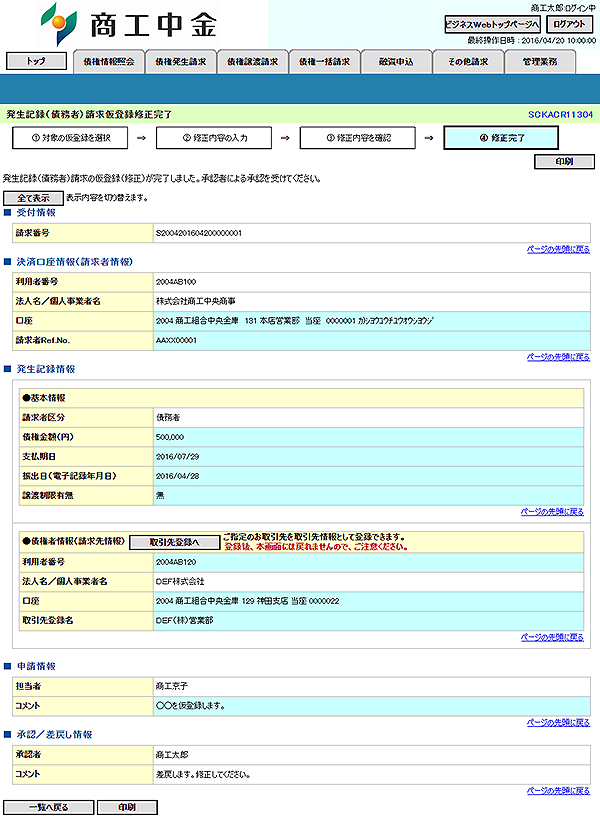Click the 無 value in 譲渡制限有無 row

pos(160,495)
